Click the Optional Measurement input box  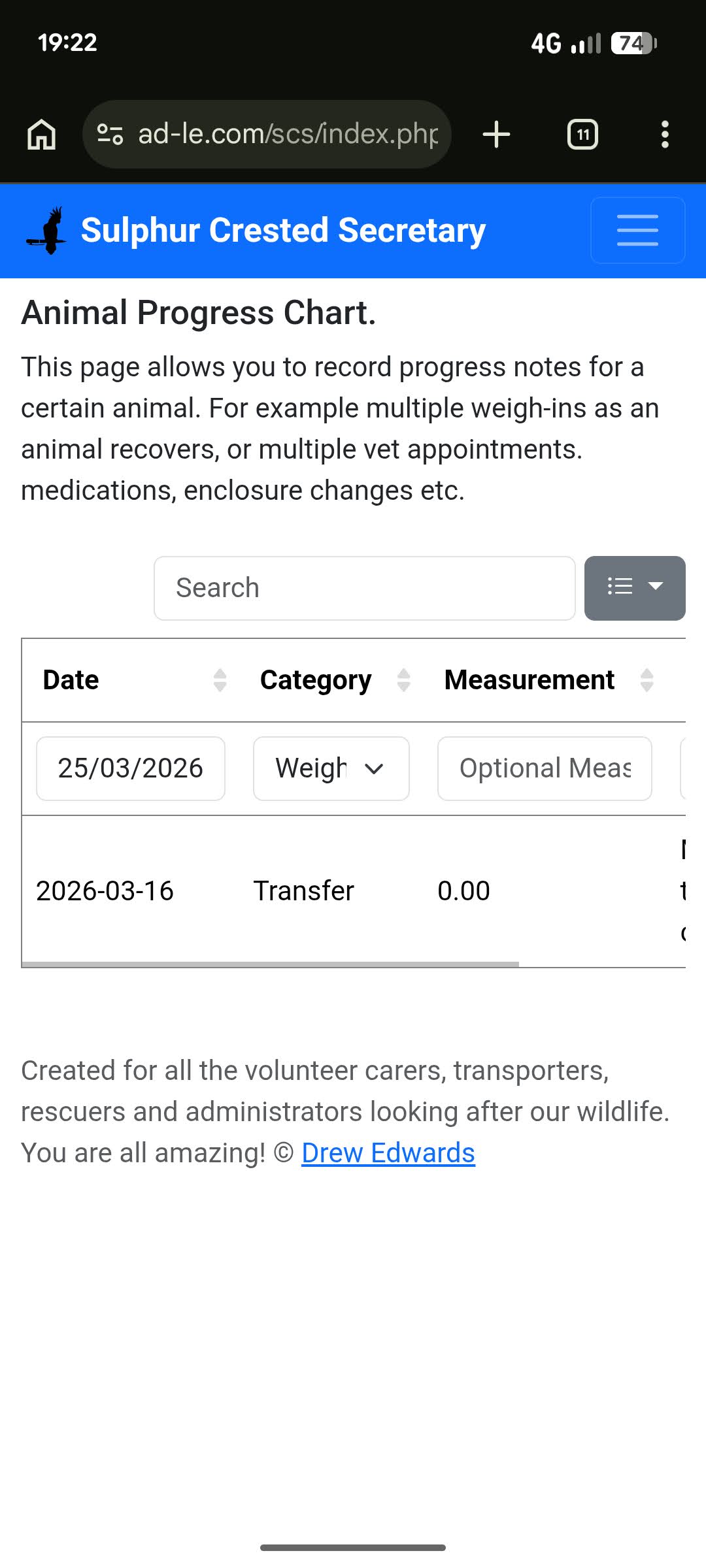(545, 768)
